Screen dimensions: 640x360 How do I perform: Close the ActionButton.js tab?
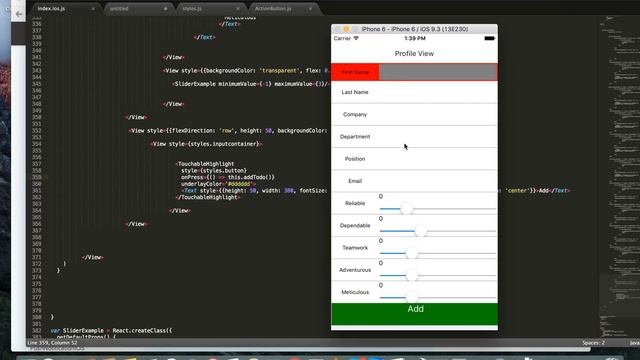(x=311, y=9)
